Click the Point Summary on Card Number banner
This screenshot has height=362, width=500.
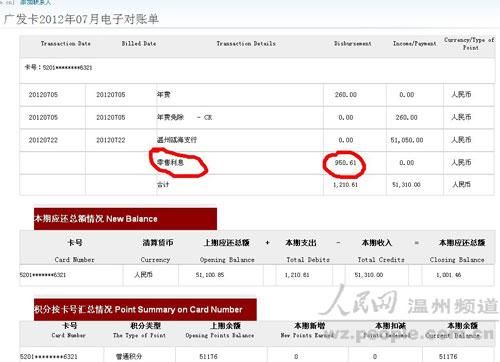click(x=145, y=310)
